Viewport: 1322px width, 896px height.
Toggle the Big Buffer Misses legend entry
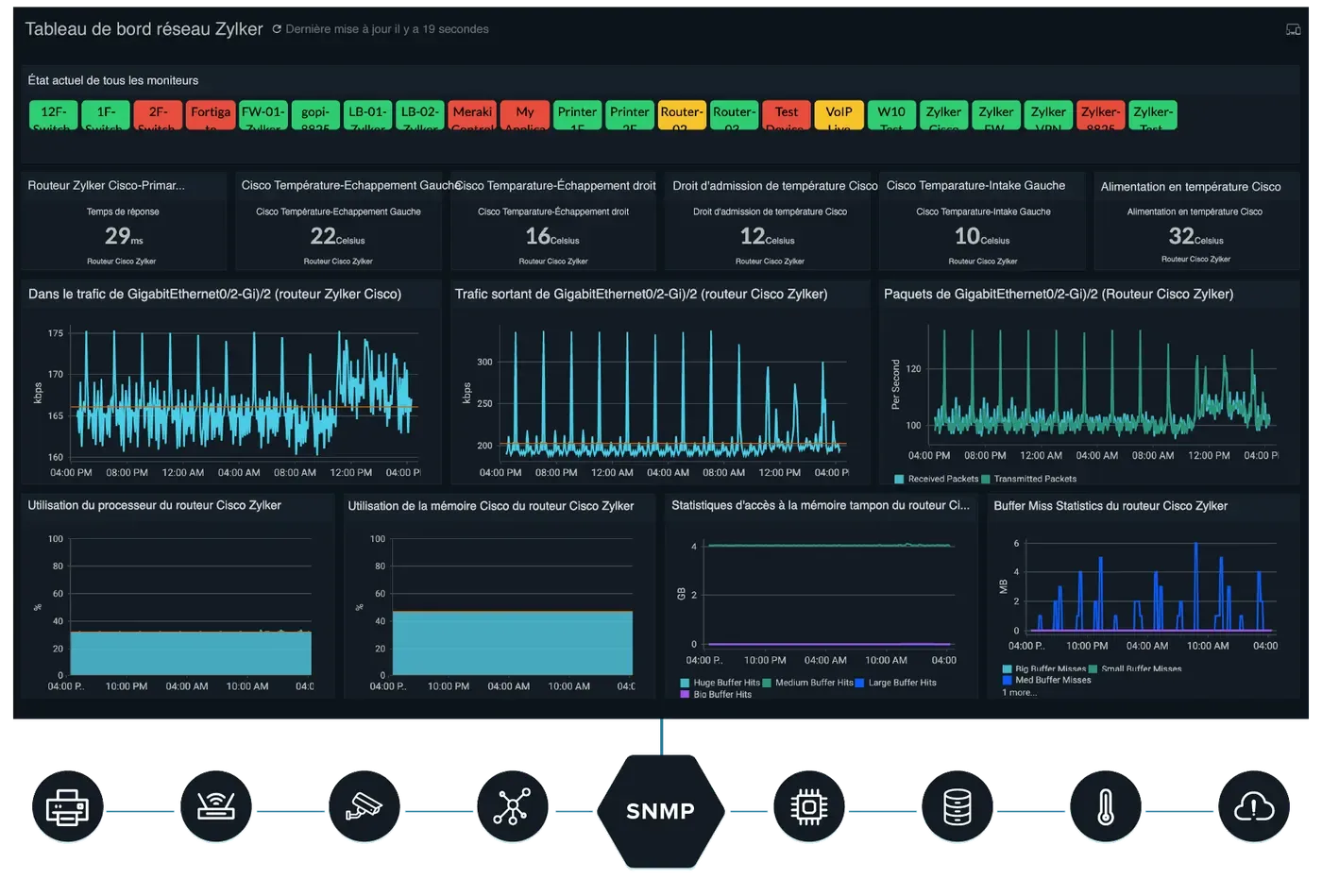point(1044,668)
